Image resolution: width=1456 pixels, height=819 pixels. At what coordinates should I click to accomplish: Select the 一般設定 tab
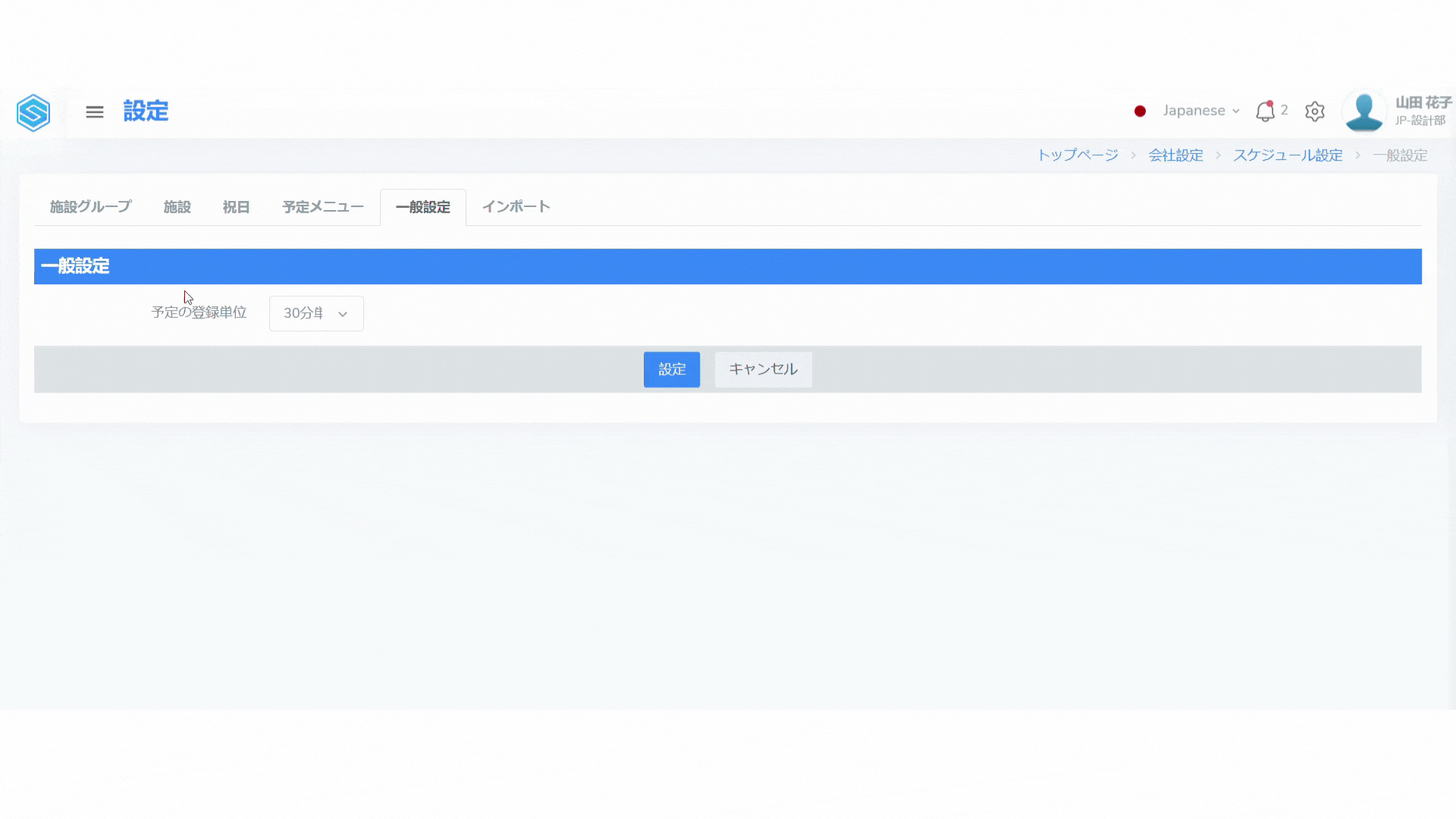point(423,207)
